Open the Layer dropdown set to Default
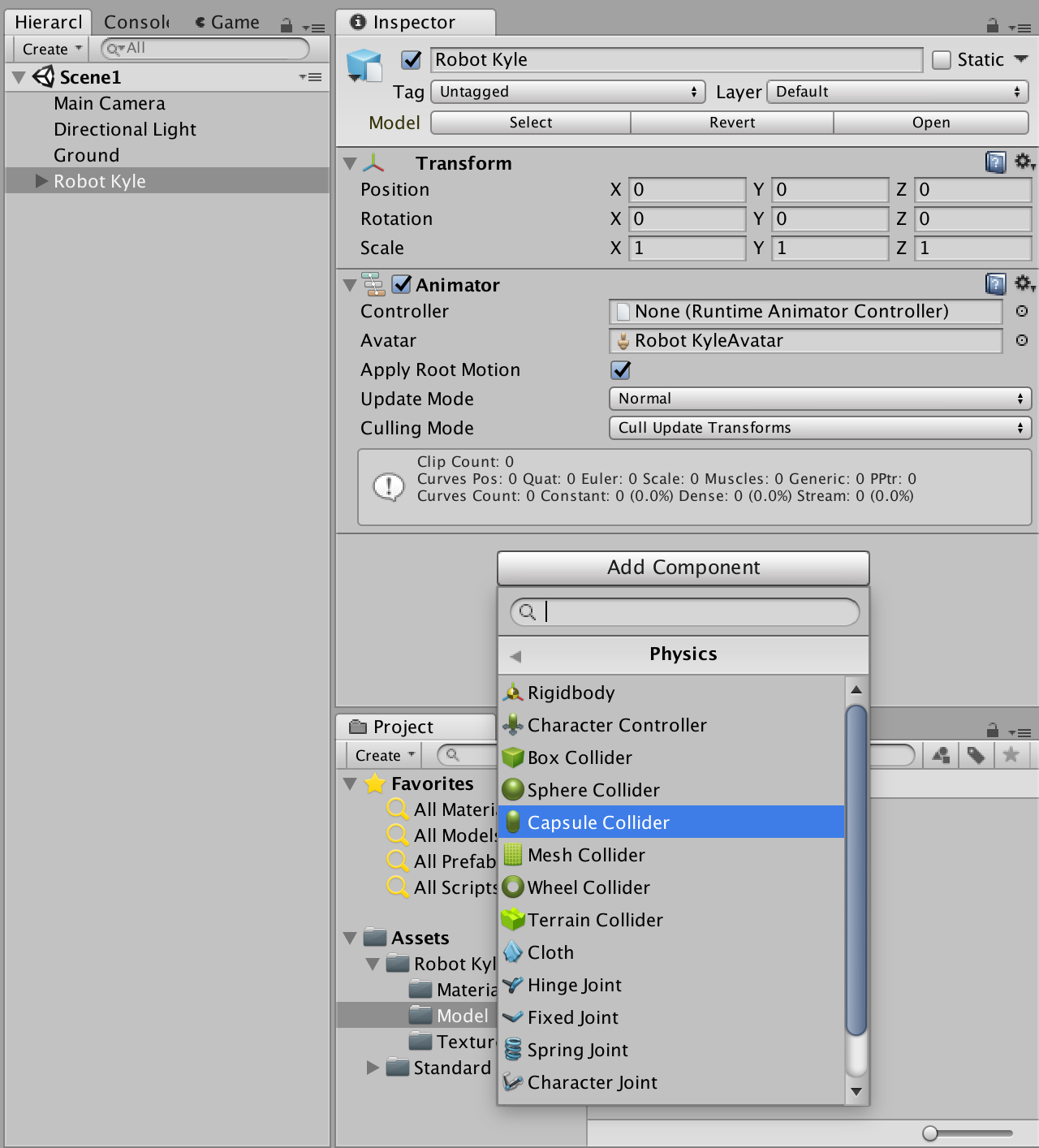 pyautogui.click(x=897, y=92)
